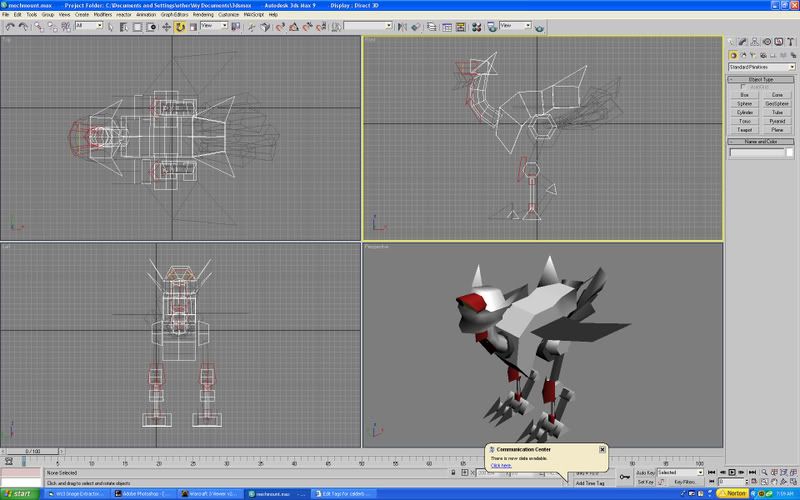Select the Shapes create category
800x500 pixels.
[x=743, y=55]
